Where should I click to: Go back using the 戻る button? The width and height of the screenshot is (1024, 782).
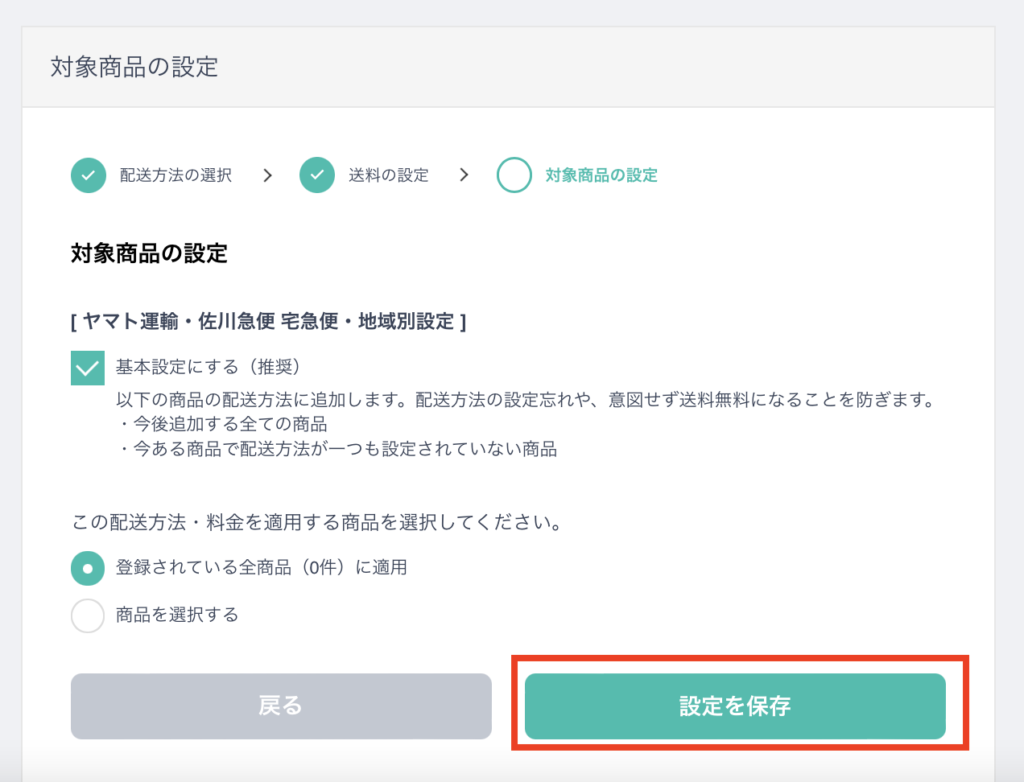point(281,706)
